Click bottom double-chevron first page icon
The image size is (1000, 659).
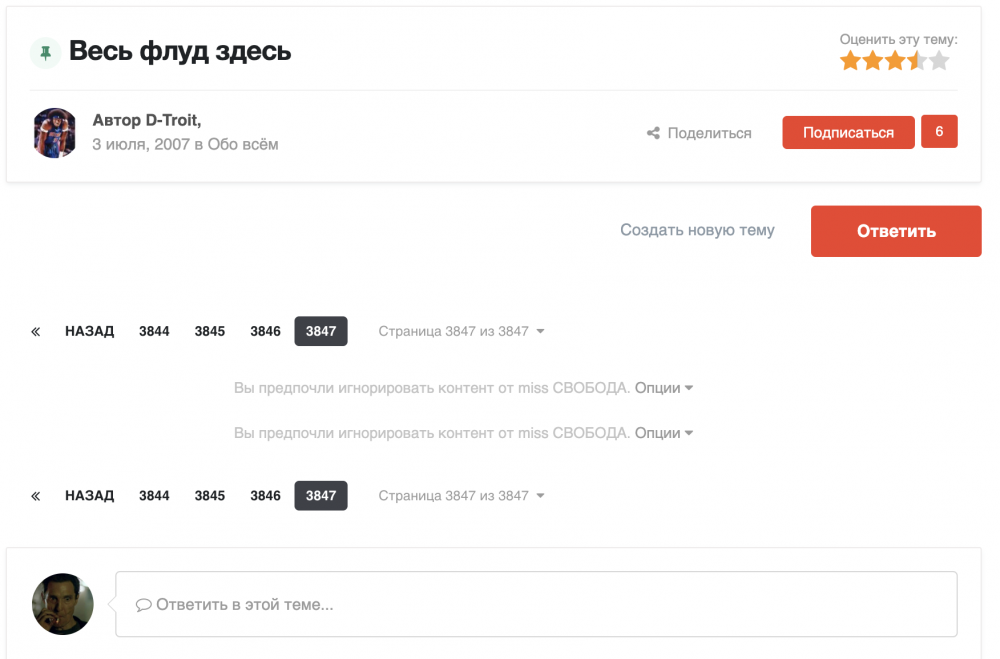point(36,496)
